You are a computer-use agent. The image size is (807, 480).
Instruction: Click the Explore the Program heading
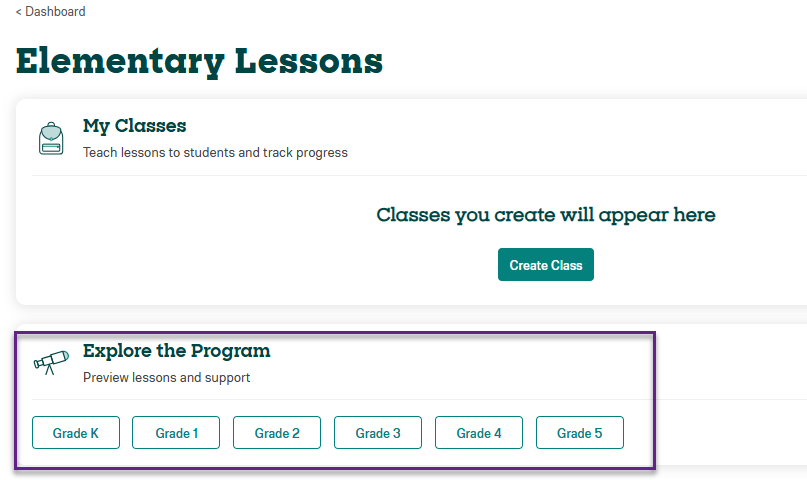point(177,351)
